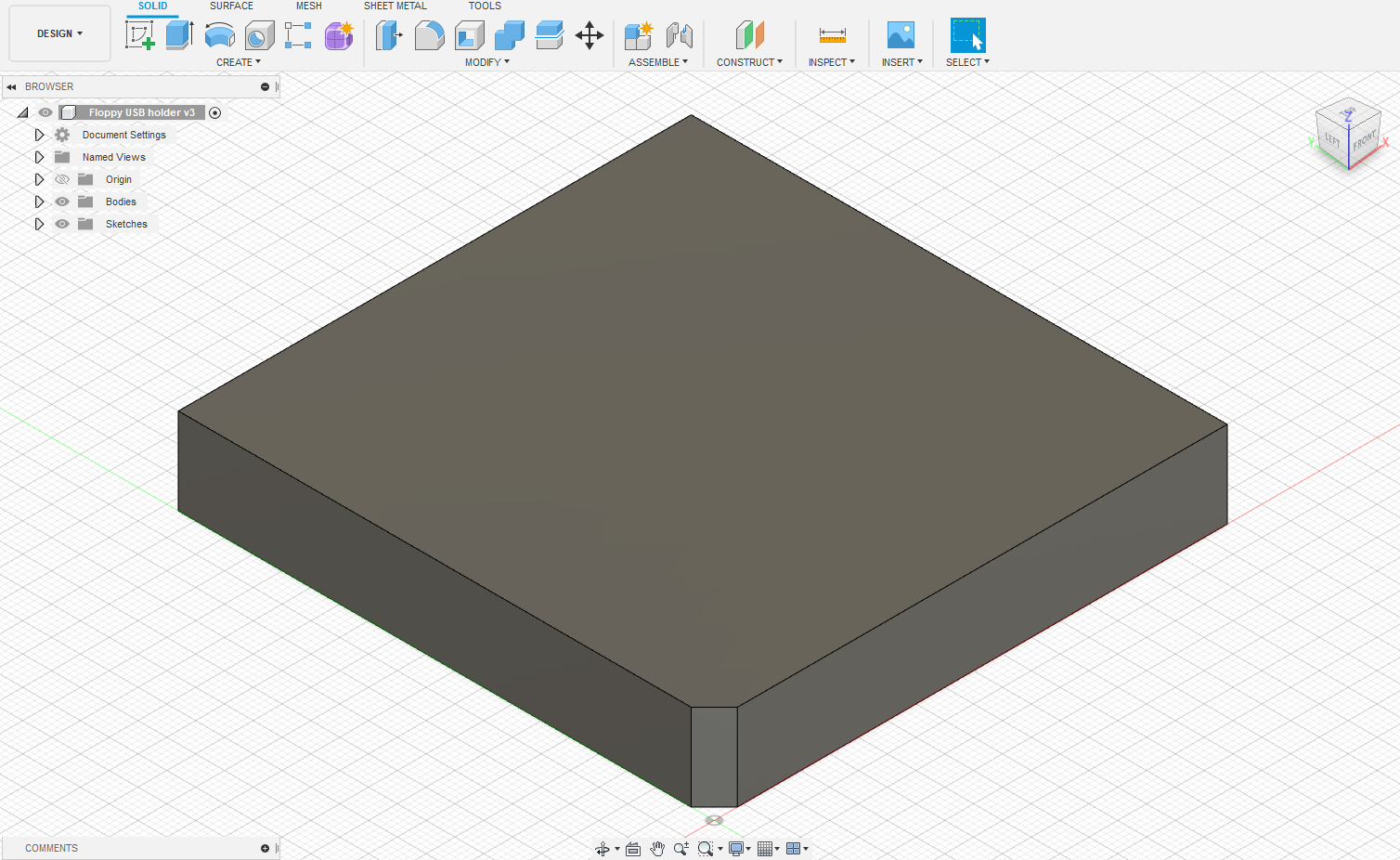
Task: Open the Measure ruler tool
Action: tap(832, 35)
